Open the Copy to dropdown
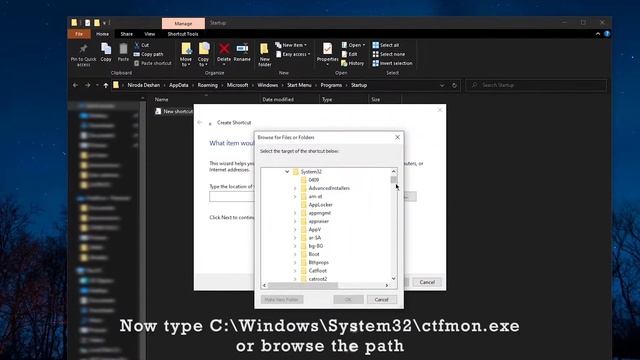The image size is (640, 360). (x=204, y=54)
